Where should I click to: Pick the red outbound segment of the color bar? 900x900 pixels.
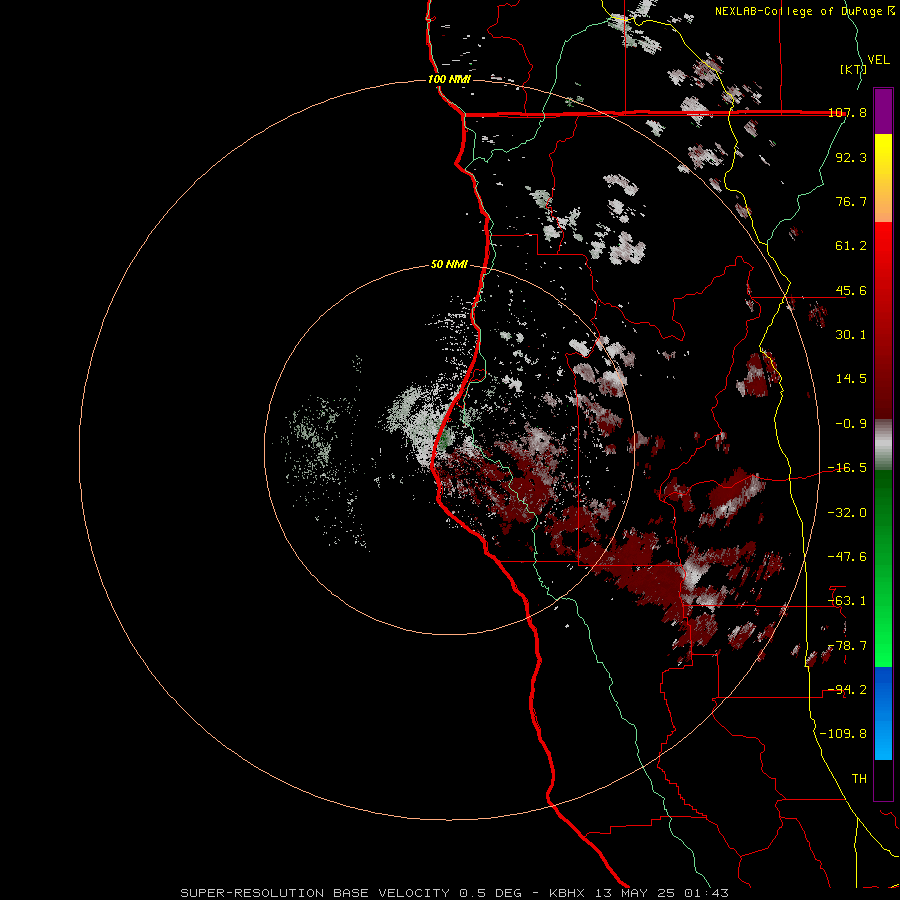pyautogui.click(x=883, y=321)
